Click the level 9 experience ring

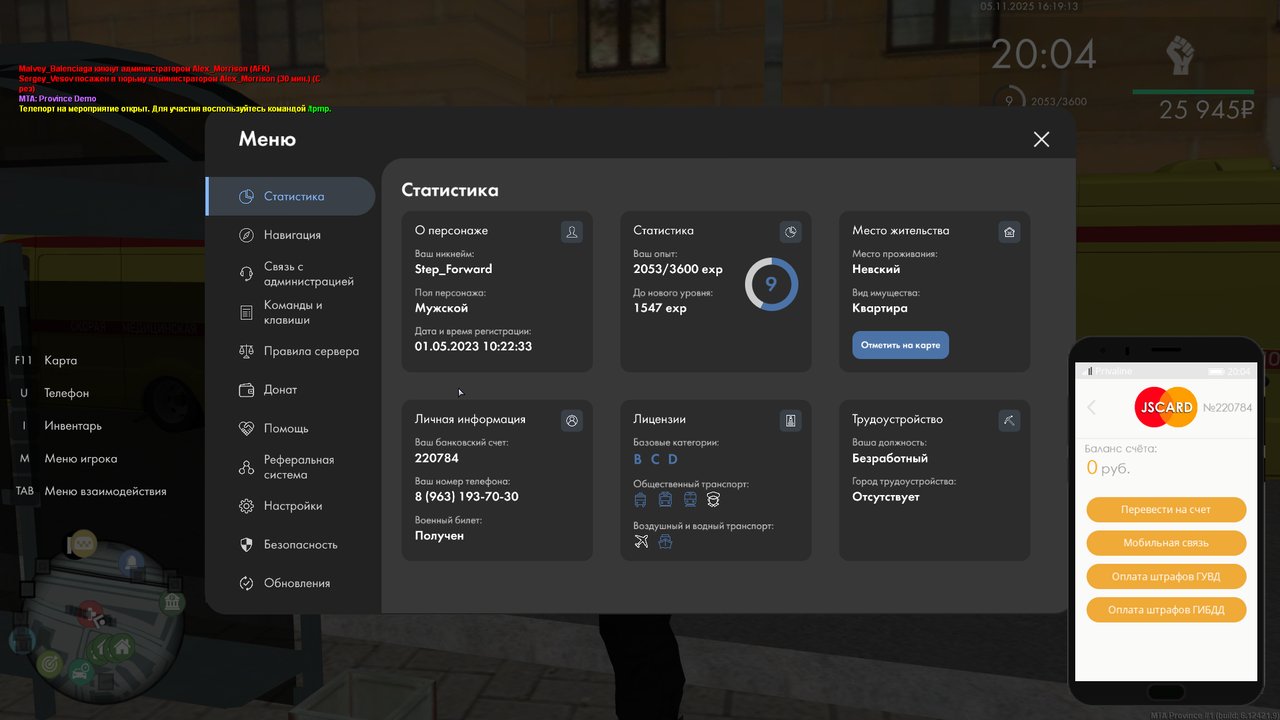[x=771, y=284]
